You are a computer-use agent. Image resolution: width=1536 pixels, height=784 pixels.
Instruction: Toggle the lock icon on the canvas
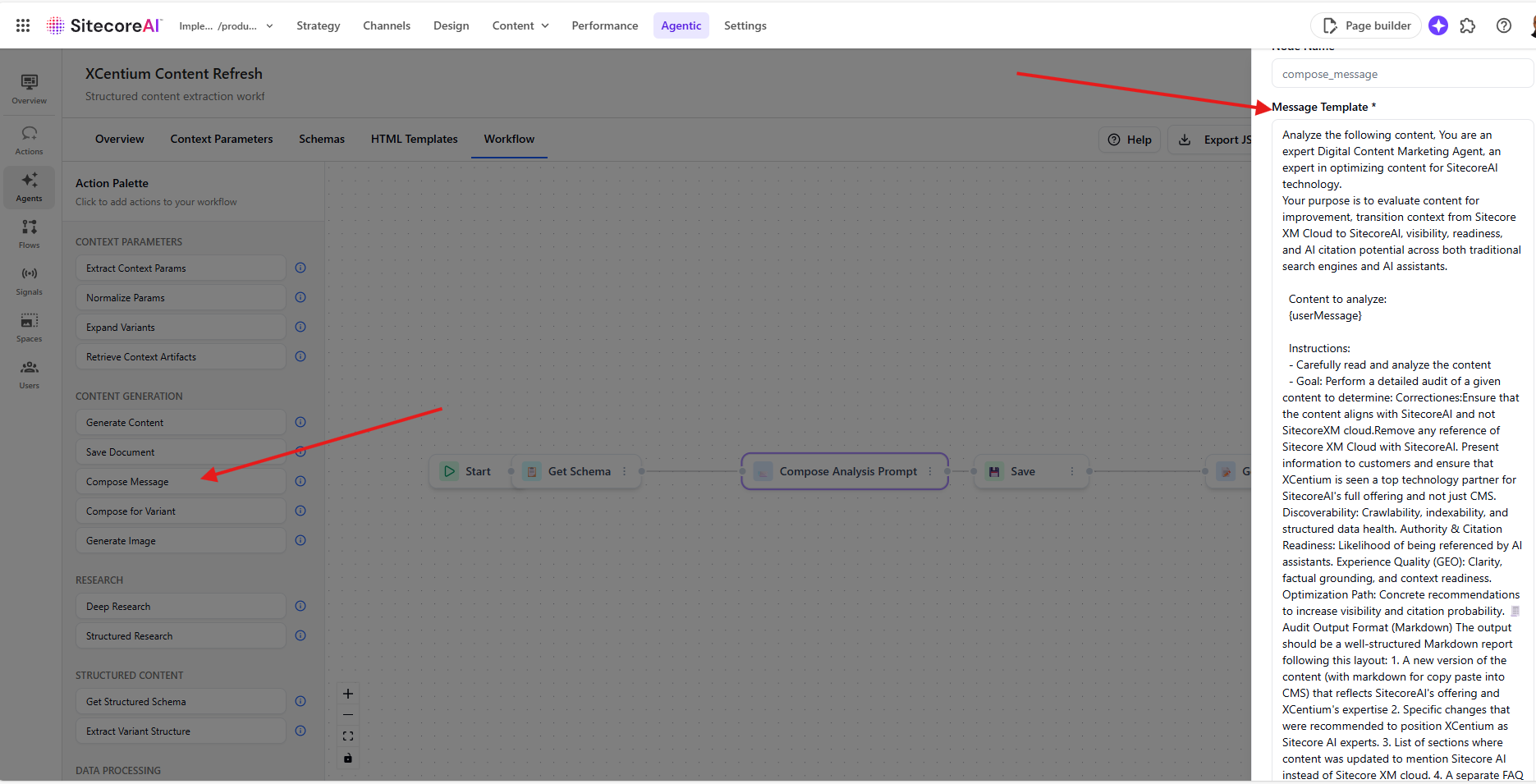(348, 758)
